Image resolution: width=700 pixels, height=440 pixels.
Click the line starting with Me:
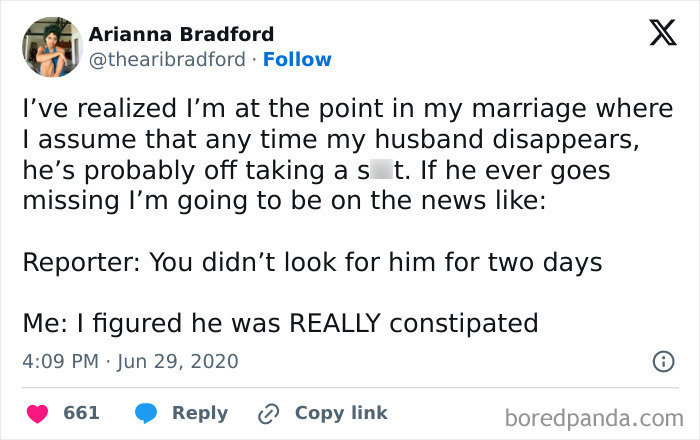click(x=281, y=324)
